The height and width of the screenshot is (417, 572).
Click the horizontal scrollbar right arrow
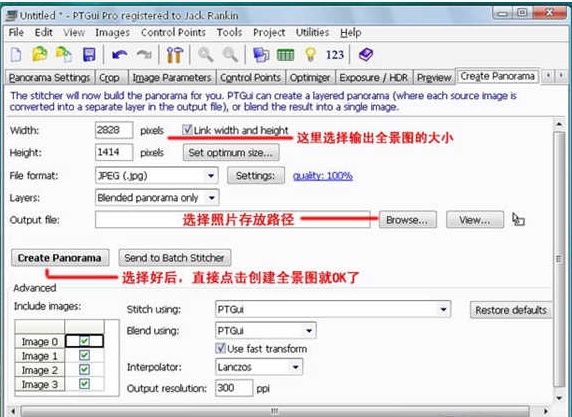(x=546, y=412)
